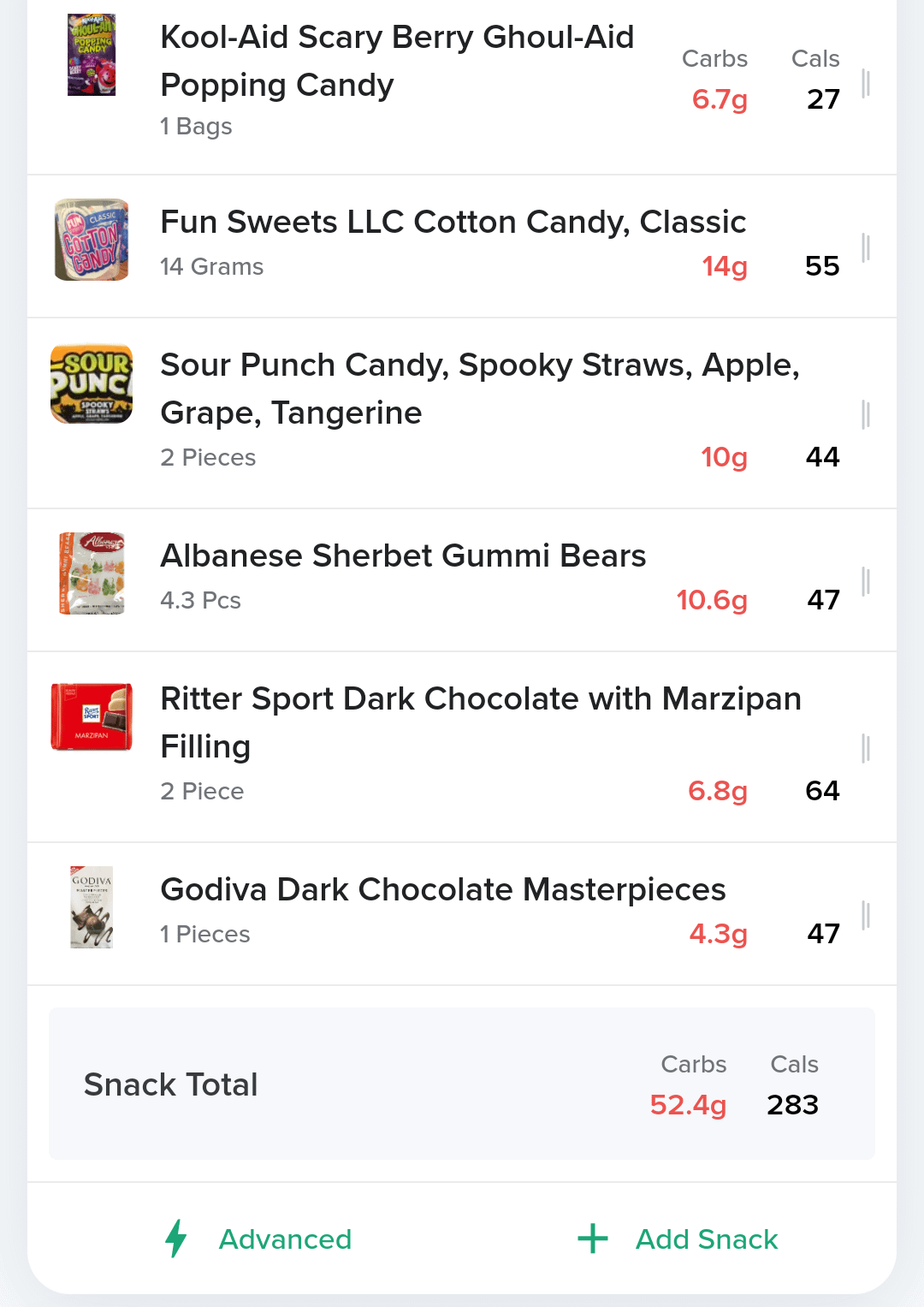Select the Albanese Sherbet Gummi Bears entry

pyautogui.click(x=462, y=580)
